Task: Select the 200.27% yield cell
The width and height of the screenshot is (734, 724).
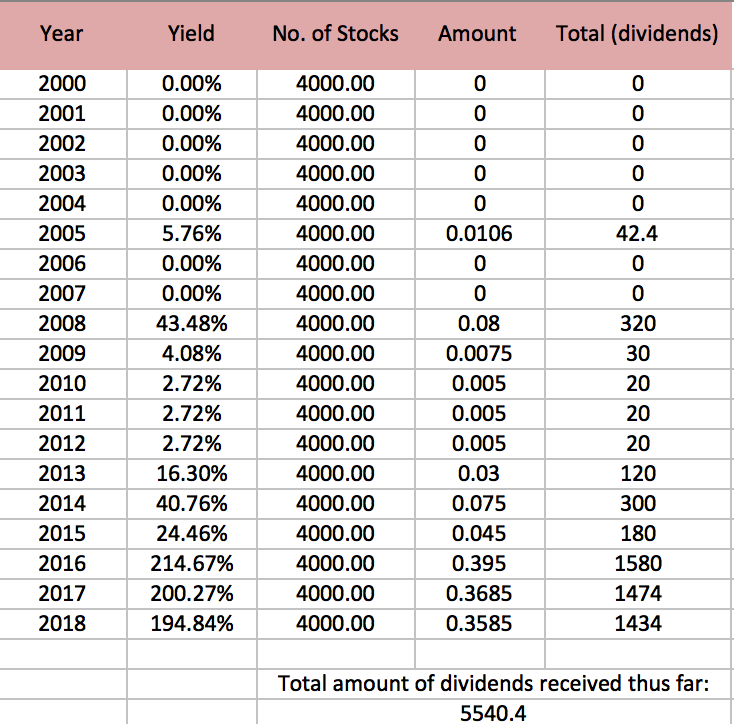Action: [192, 593]
